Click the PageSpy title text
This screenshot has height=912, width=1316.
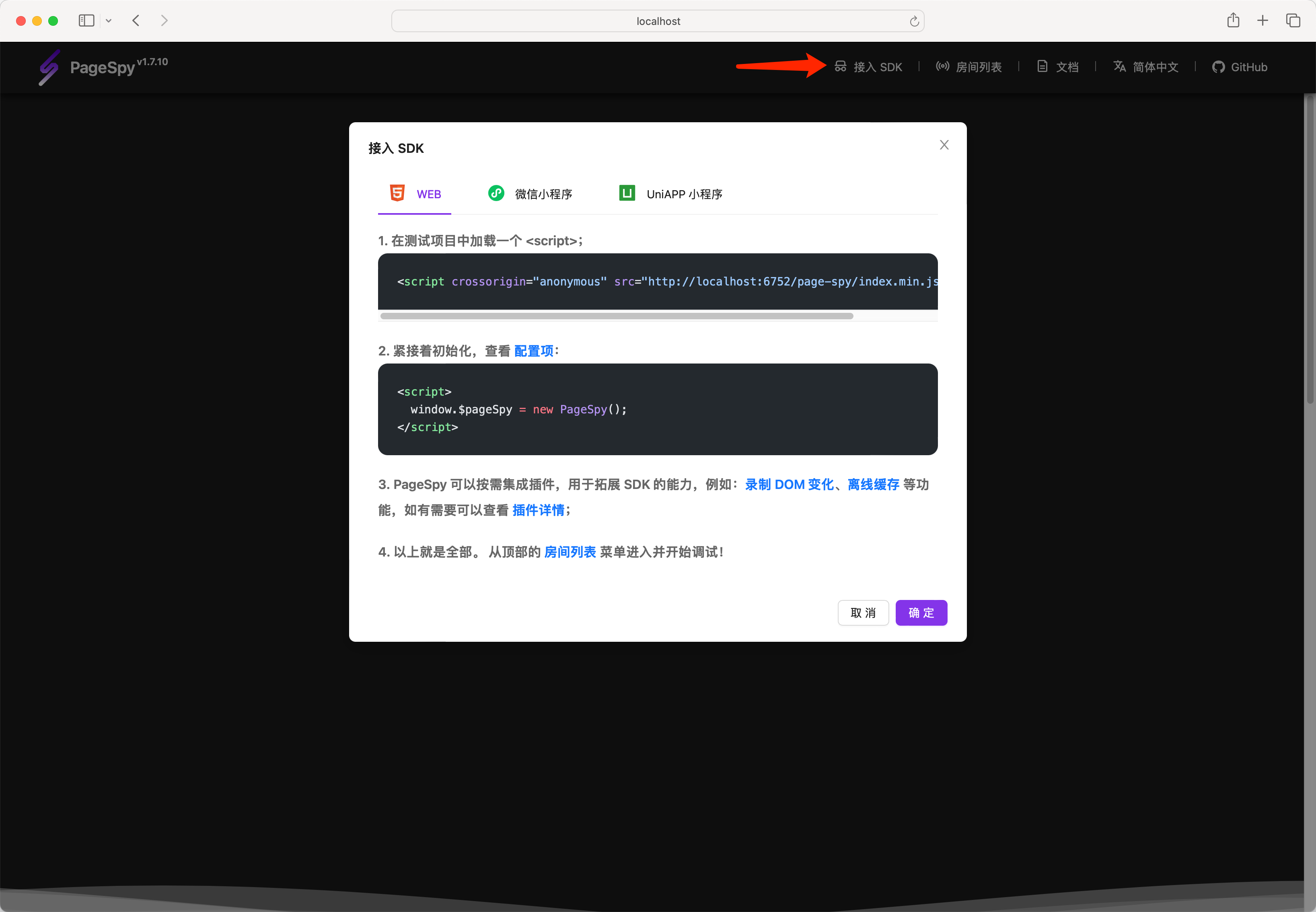point(102,68)
